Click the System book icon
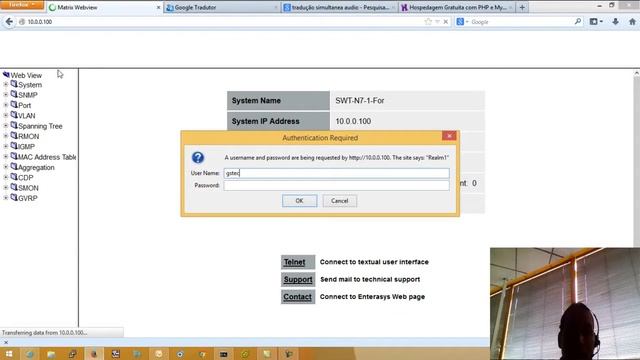The image size is (640, 360). tap(14, 84)
